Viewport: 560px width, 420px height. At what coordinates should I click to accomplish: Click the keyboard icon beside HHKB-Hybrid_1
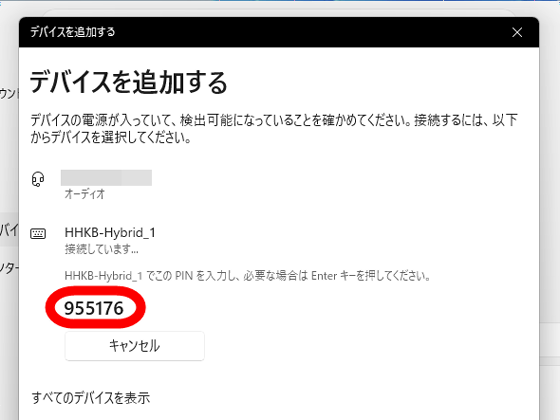(x=38, y=234)
